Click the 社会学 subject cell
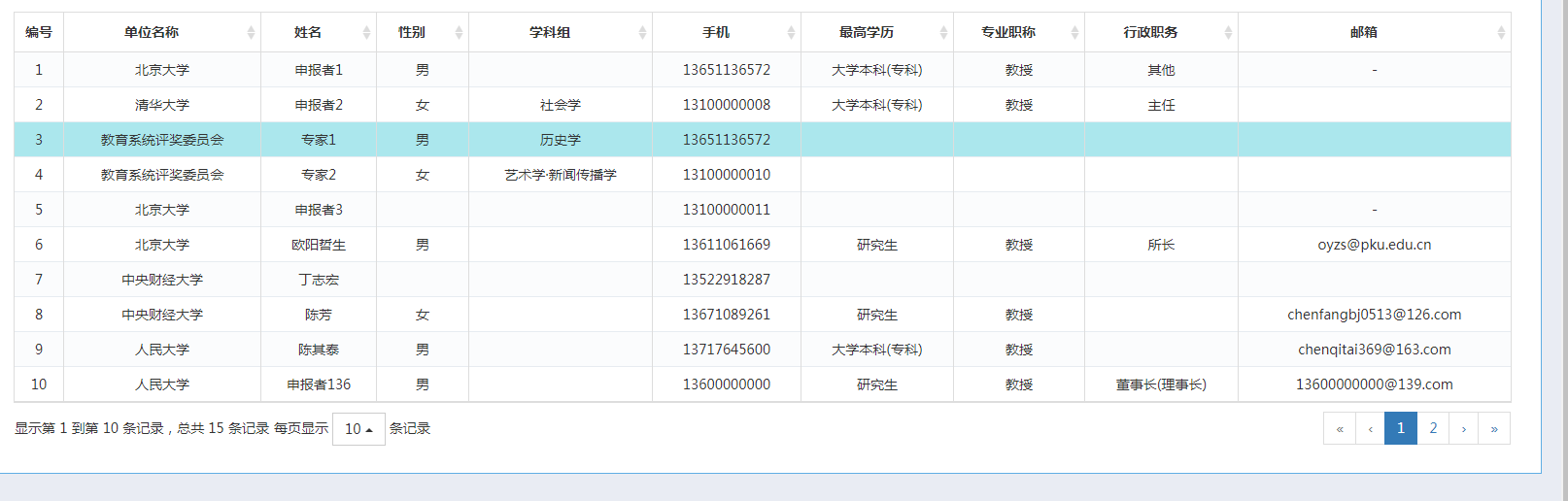The height and width of the screenshot is (501, 1568). [x=561, y=105]
